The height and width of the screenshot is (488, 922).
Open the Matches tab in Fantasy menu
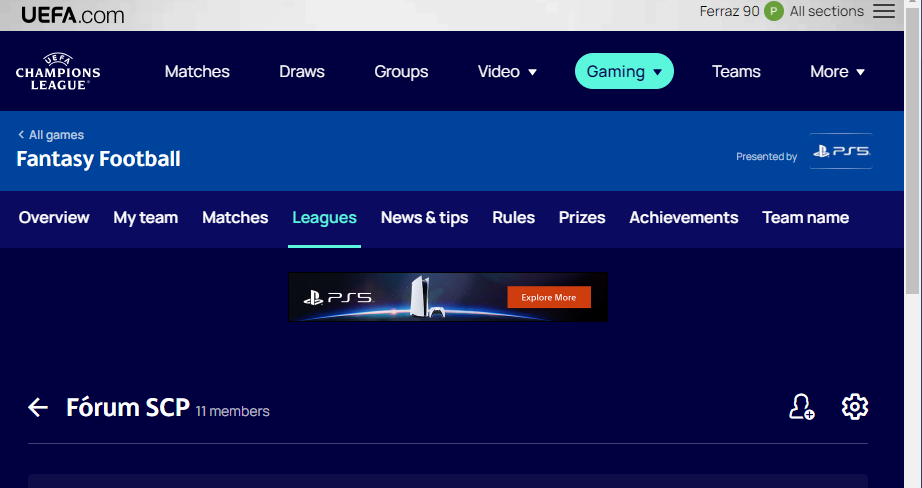coord(235,218)
